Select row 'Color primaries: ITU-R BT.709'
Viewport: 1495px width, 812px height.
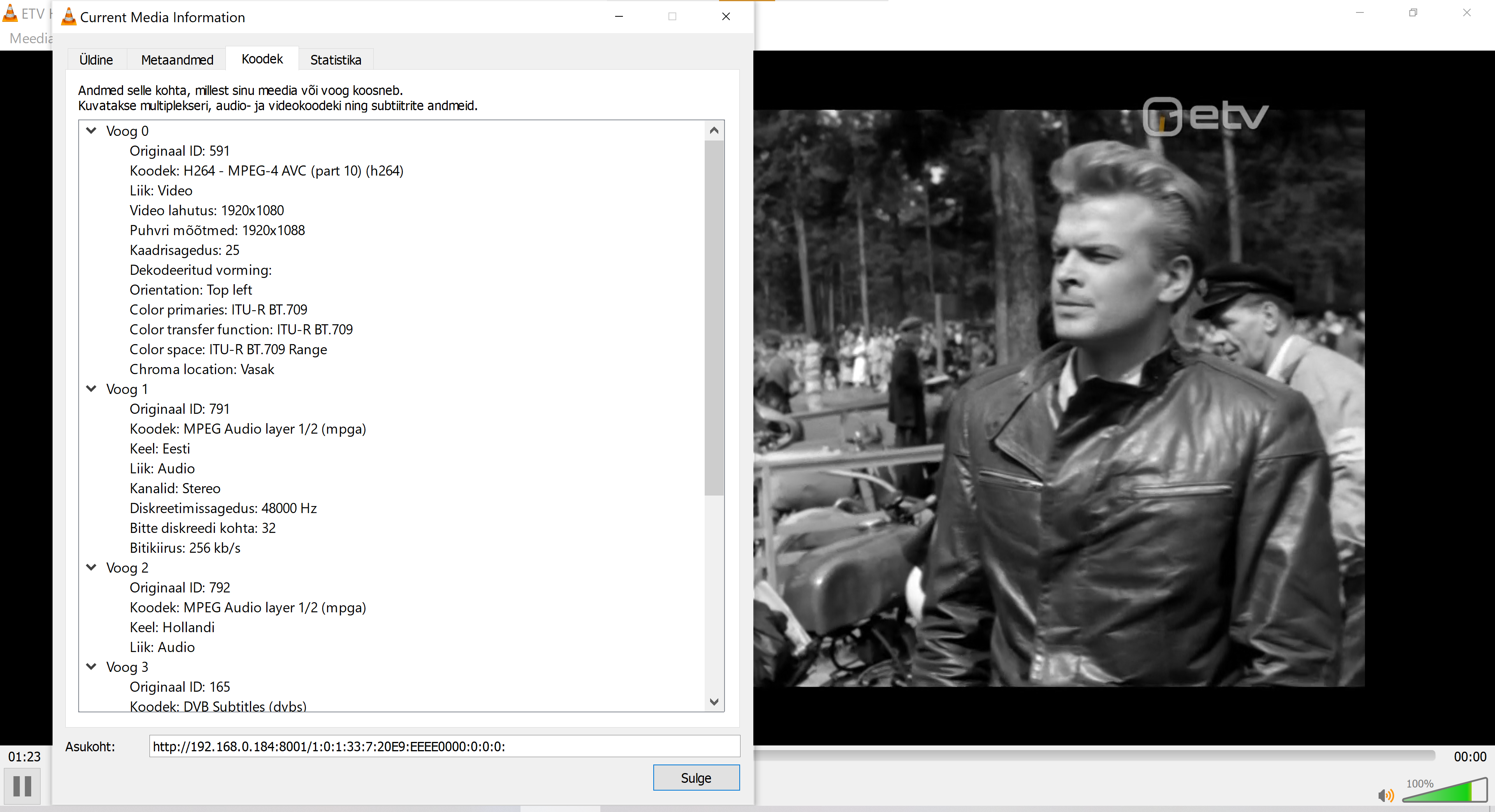click(x=218, y=309)
